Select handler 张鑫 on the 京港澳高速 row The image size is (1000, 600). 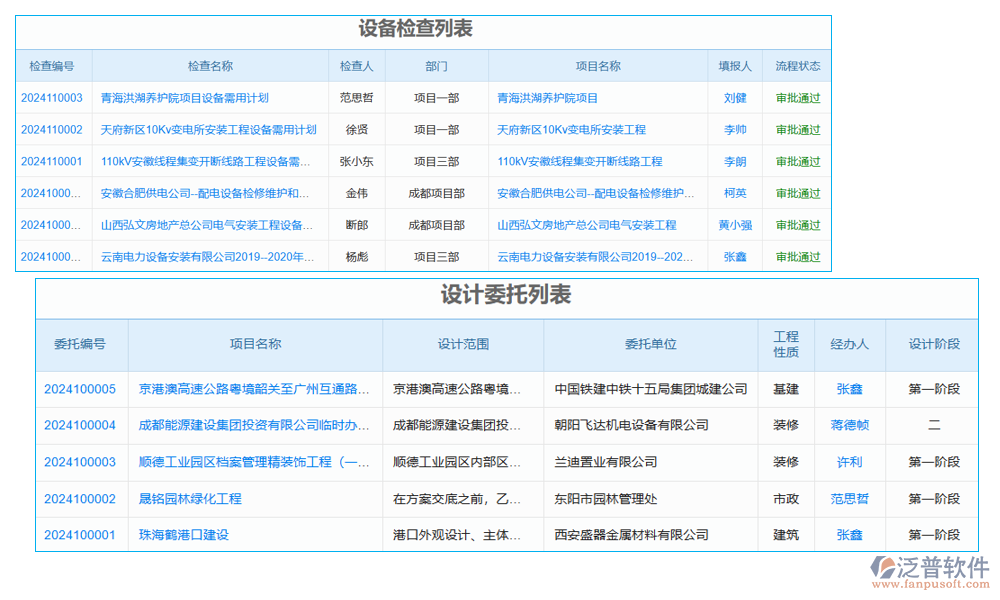coord(849,389)
